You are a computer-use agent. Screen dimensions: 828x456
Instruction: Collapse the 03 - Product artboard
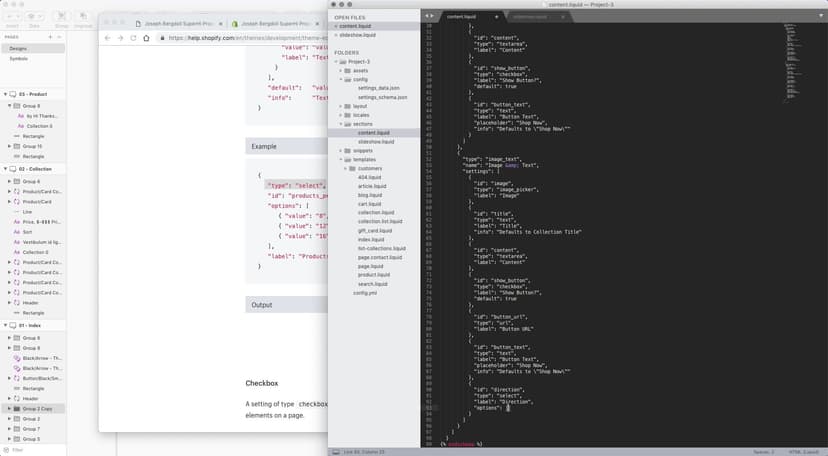tap(4, 93)
